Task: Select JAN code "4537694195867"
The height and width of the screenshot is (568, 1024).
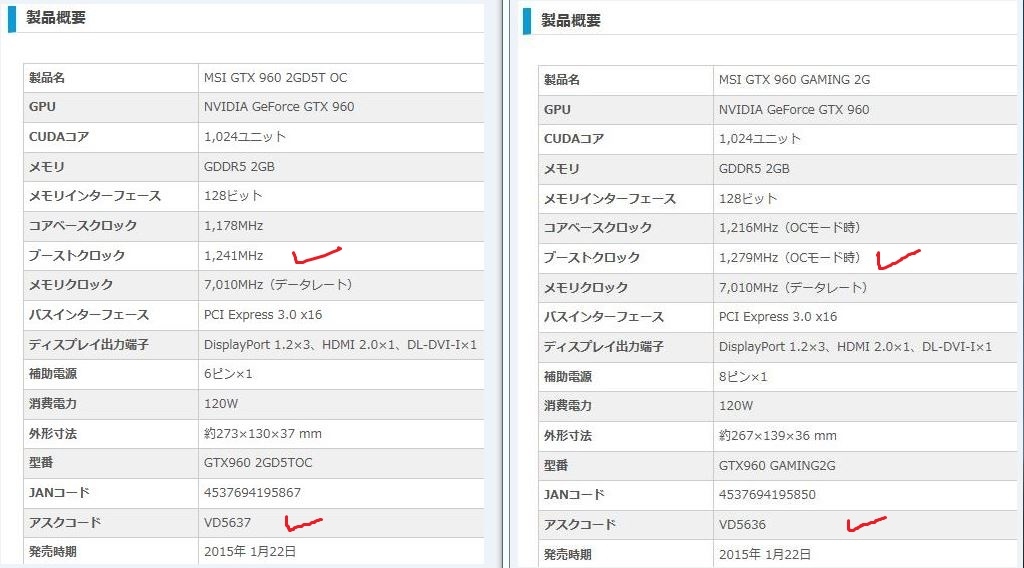Action: point(252,493)
